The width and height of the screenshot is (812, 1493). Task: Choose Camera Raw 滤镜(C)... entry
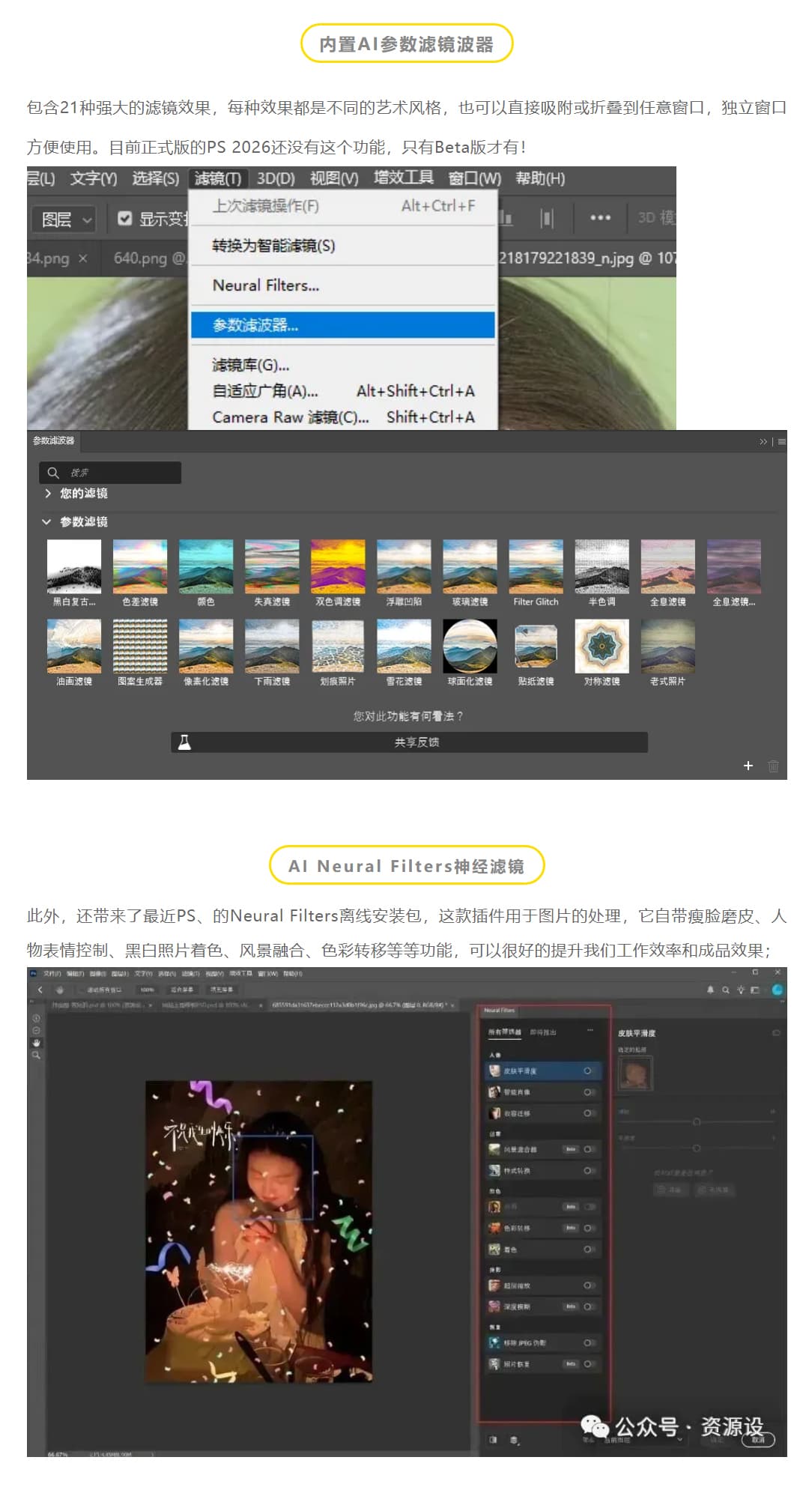coord(343,417)
